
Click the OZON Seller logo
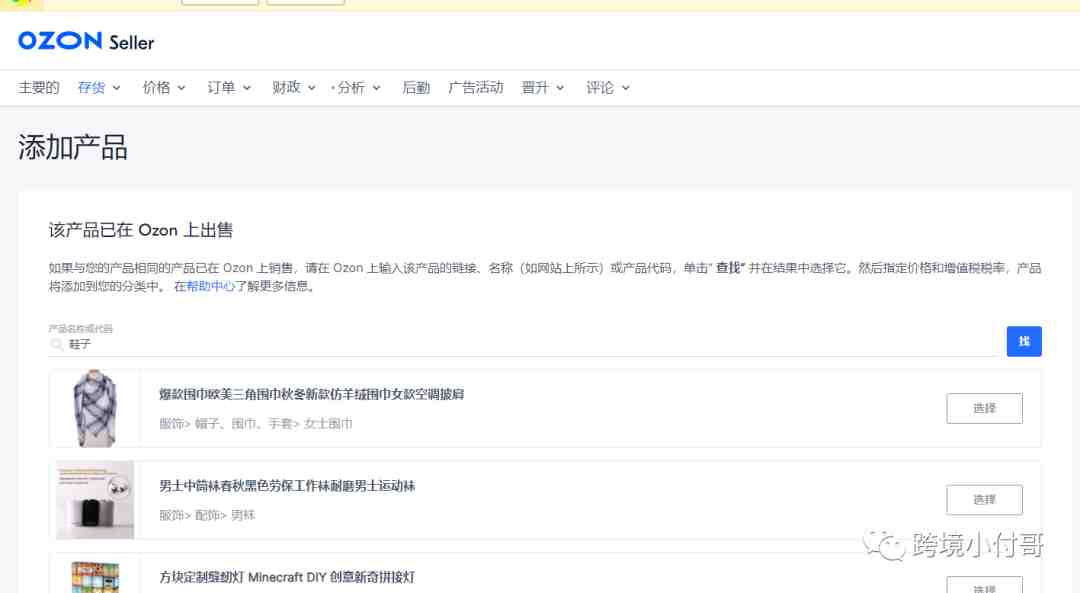[x=86, y=41]
